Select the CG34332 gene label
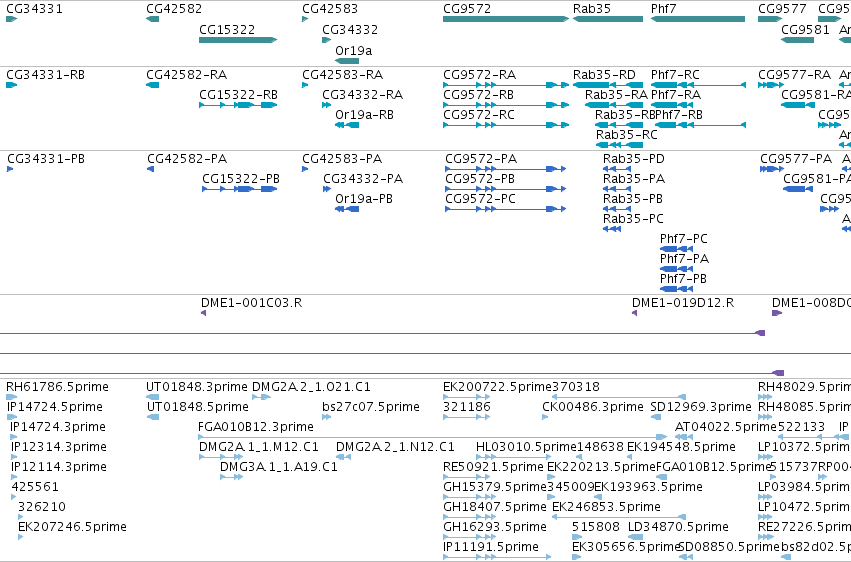 350,29
